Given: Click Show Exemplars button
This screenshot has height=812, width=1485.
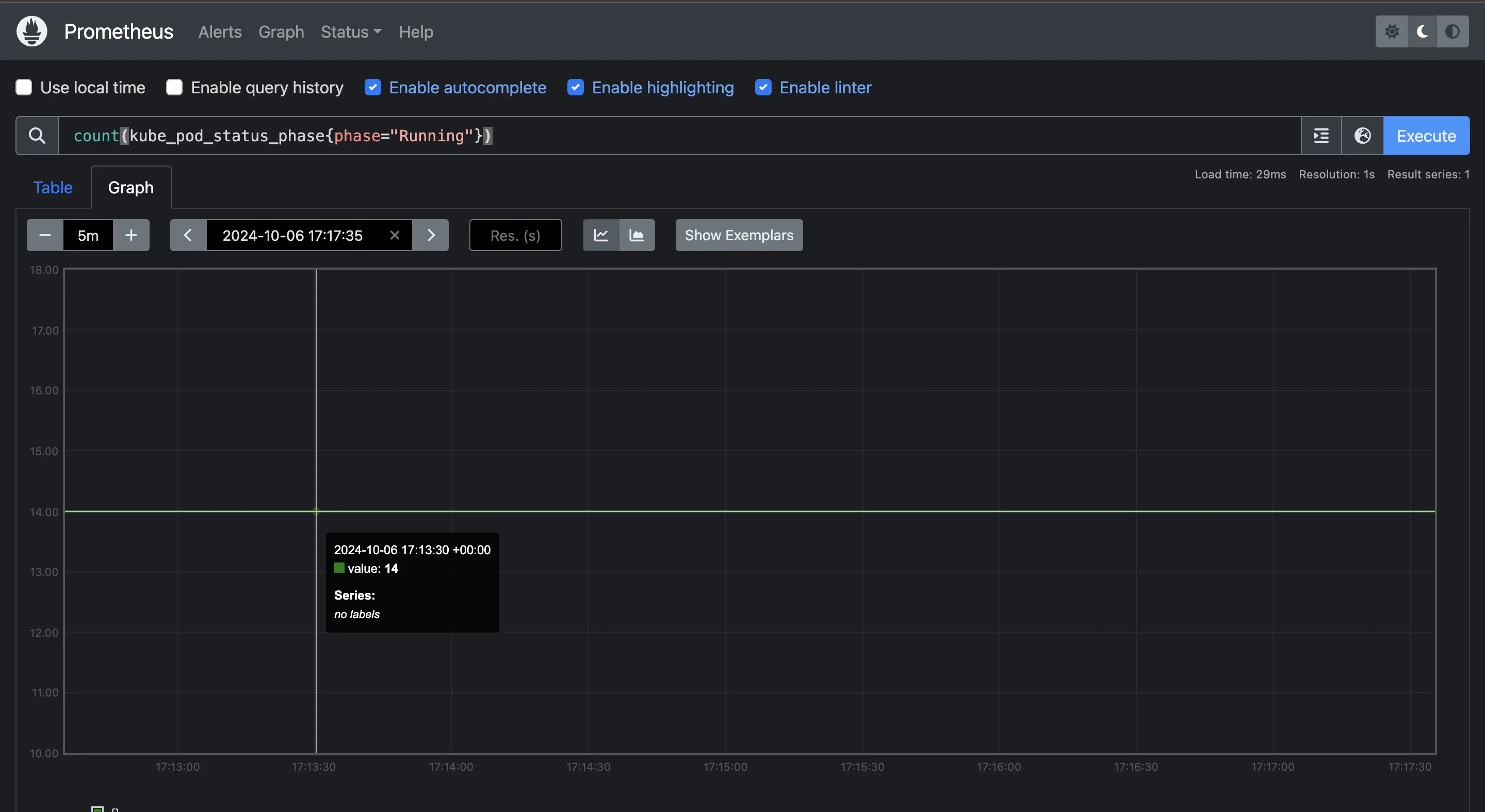Looking at the screenshot, I should [739, 235].
